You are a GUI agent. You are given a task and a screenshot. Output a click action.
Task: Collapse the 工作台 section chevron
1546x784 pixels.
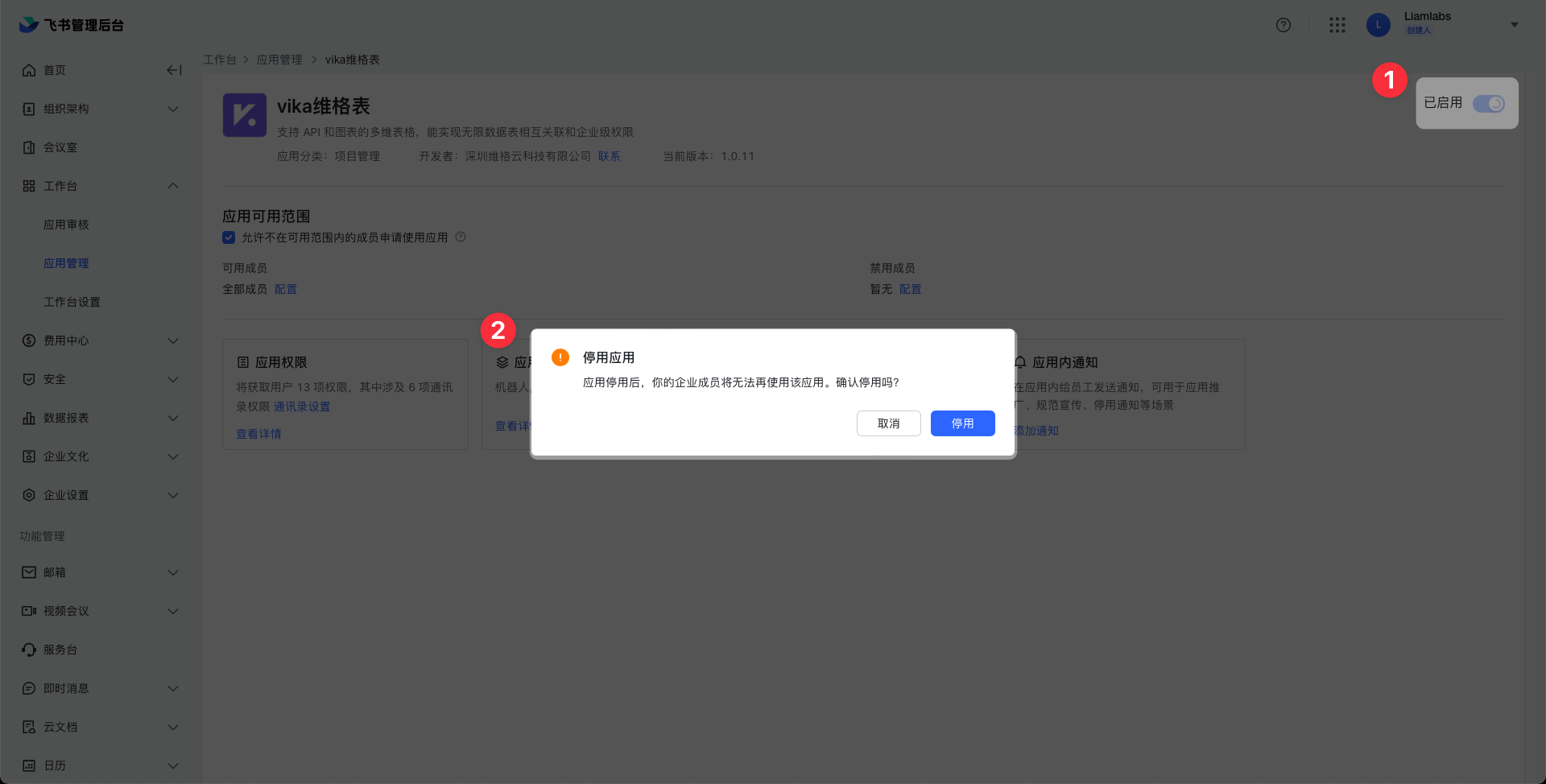point(172,186)
